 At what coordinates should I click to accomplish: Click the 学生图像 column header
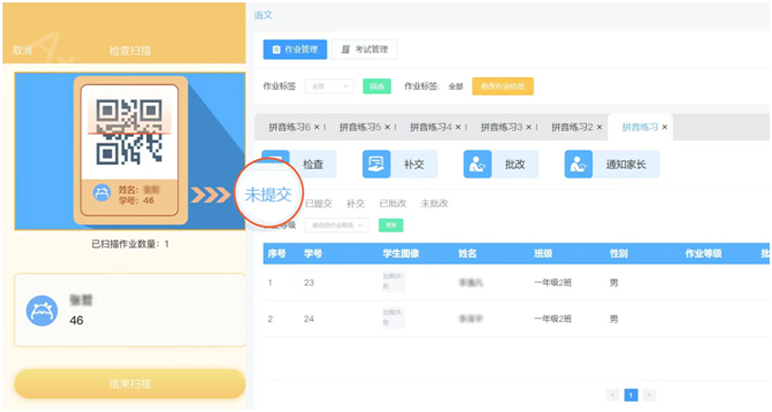pos(401,254)
